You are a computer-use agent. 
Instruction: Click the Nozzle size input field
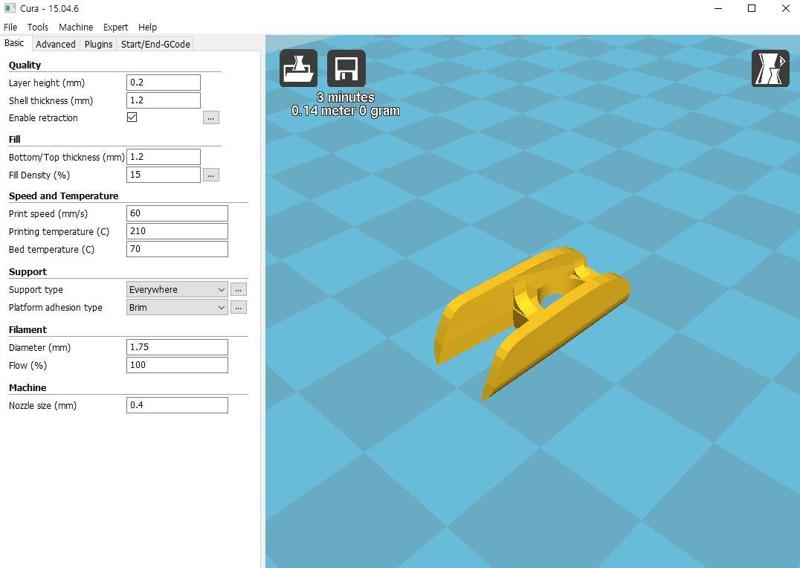pyautogui.click(x=177, y=405)
